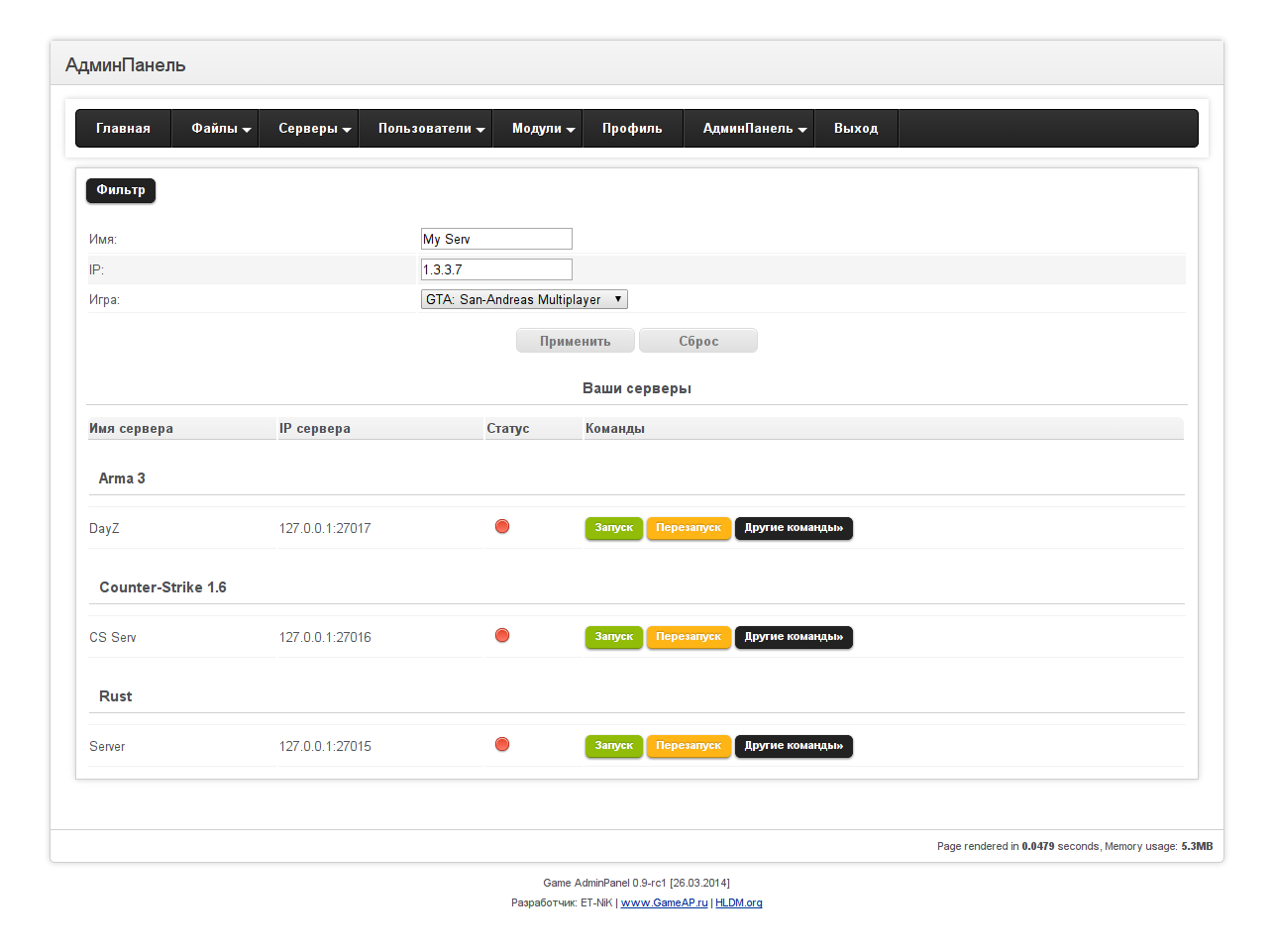
Task: Toggle the Фильтр panel button
Action: pyautogui.click(x=121, y=190)
